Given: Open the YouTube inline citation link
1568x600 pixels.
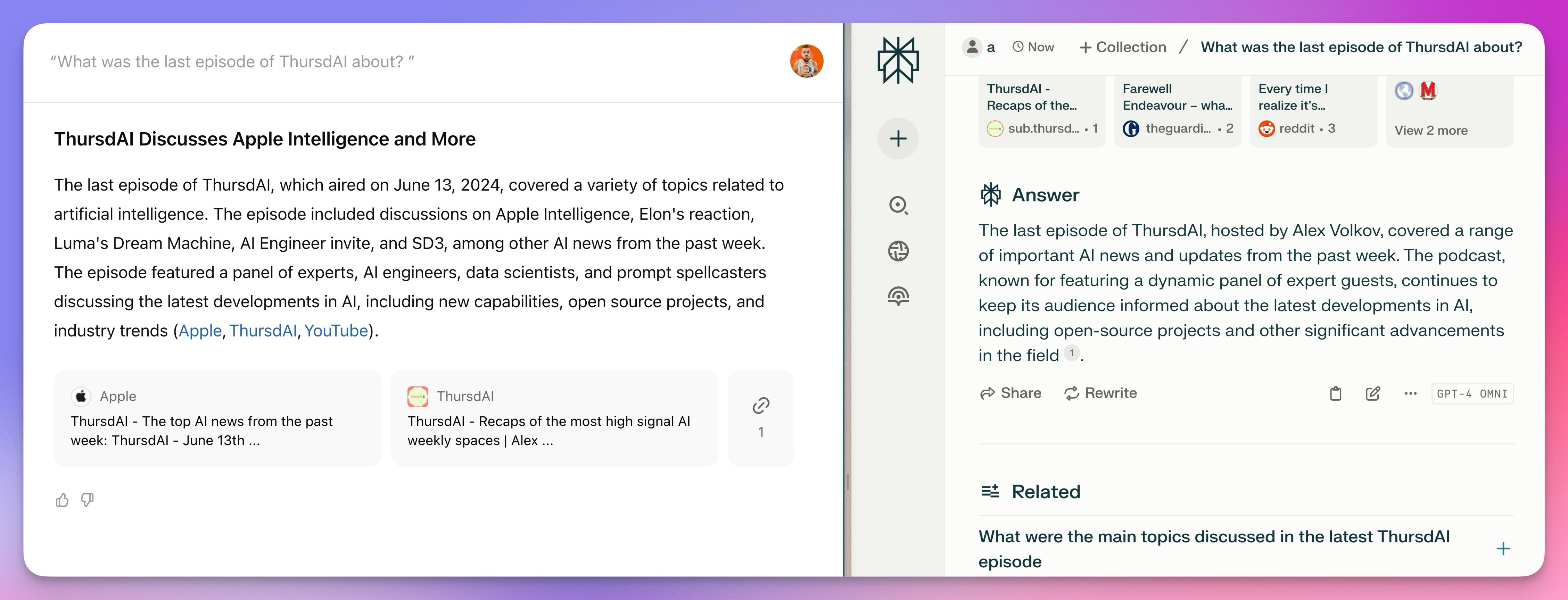Looking at the screenshot, I should pos(336,331).
